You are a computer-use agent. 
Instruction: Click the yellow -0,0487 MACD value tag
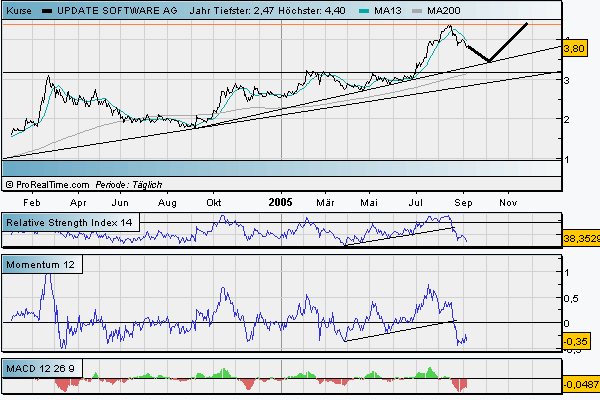(581, 384)
